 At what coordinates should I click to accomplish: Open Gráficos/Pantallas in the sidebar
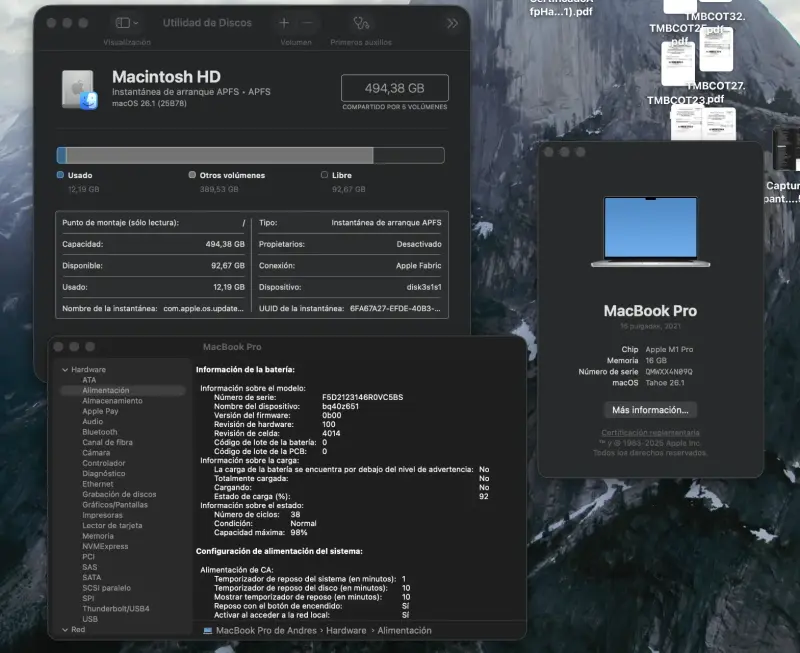pos(115,505)
